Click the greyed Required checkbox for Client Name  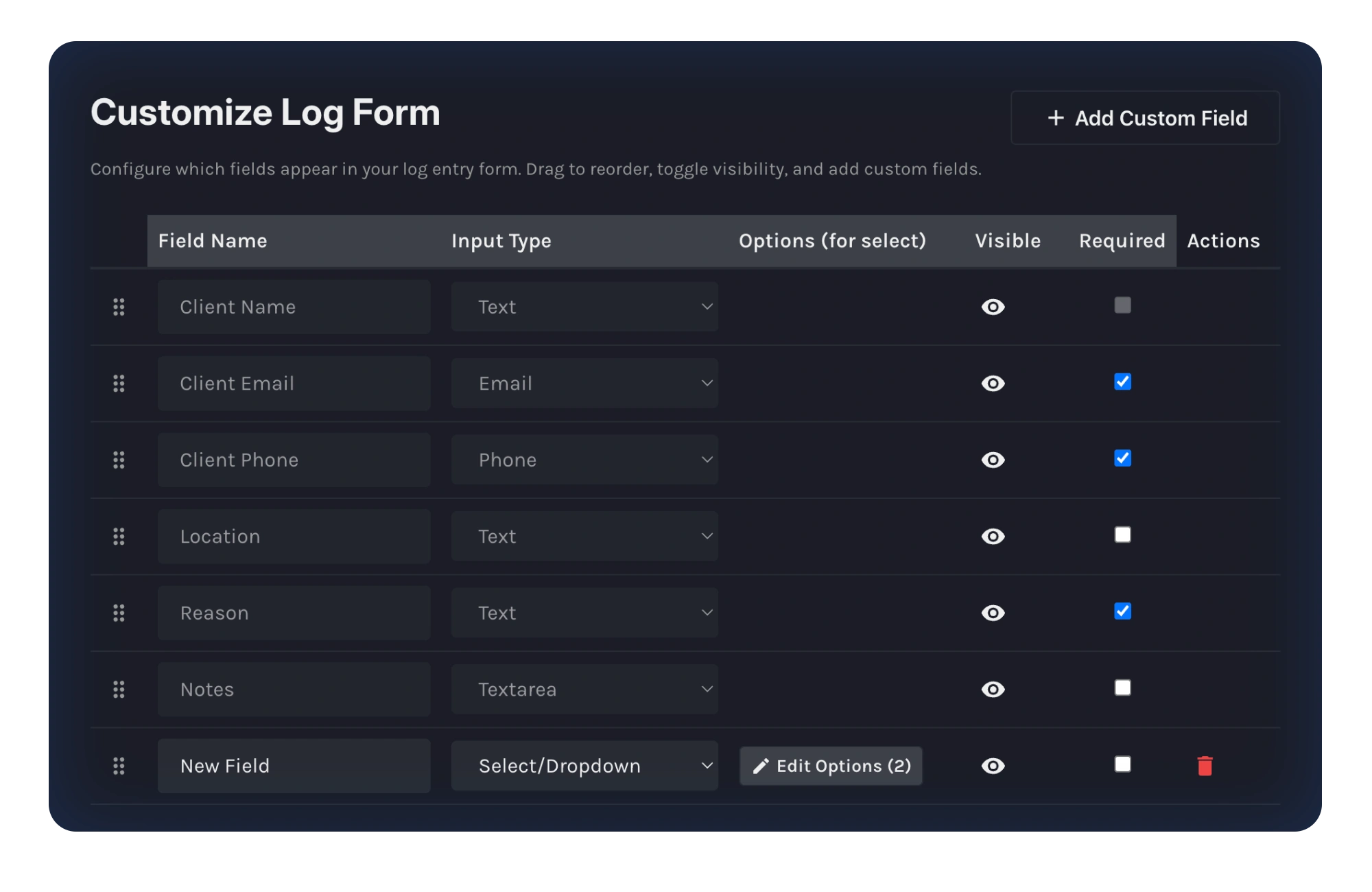coord(1122,305)
